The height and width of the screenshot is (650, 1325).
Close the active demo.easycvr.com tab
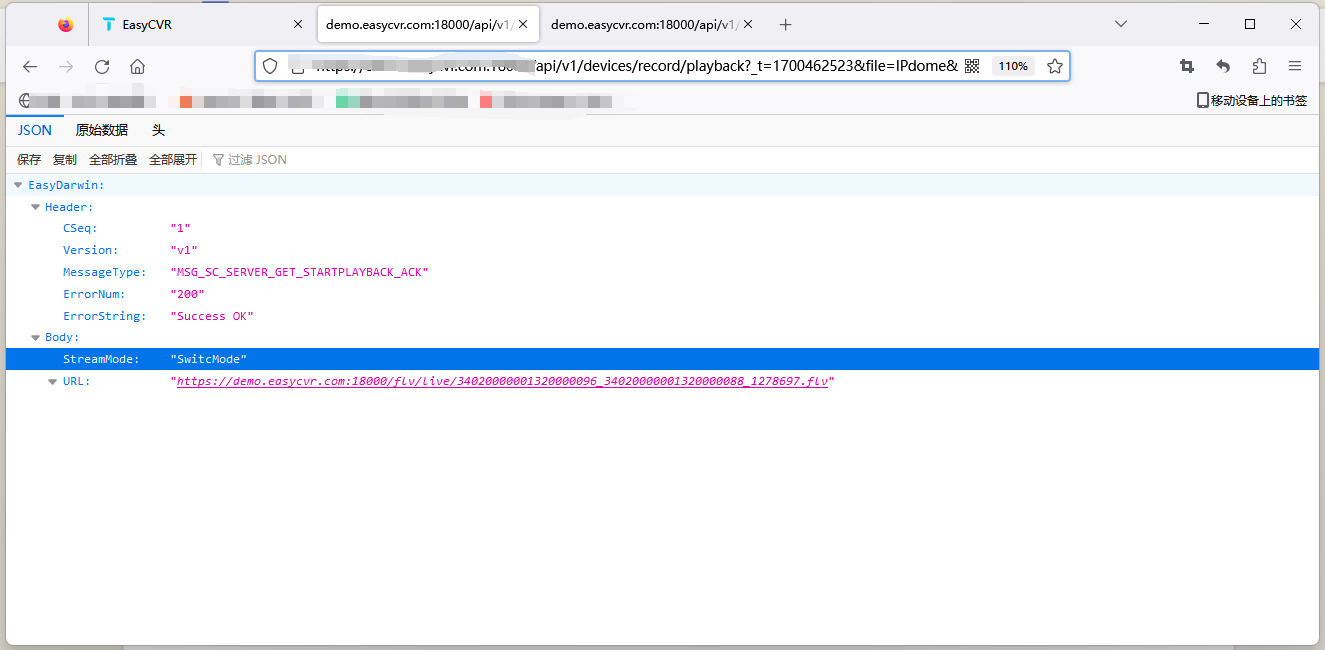[523, 25]
